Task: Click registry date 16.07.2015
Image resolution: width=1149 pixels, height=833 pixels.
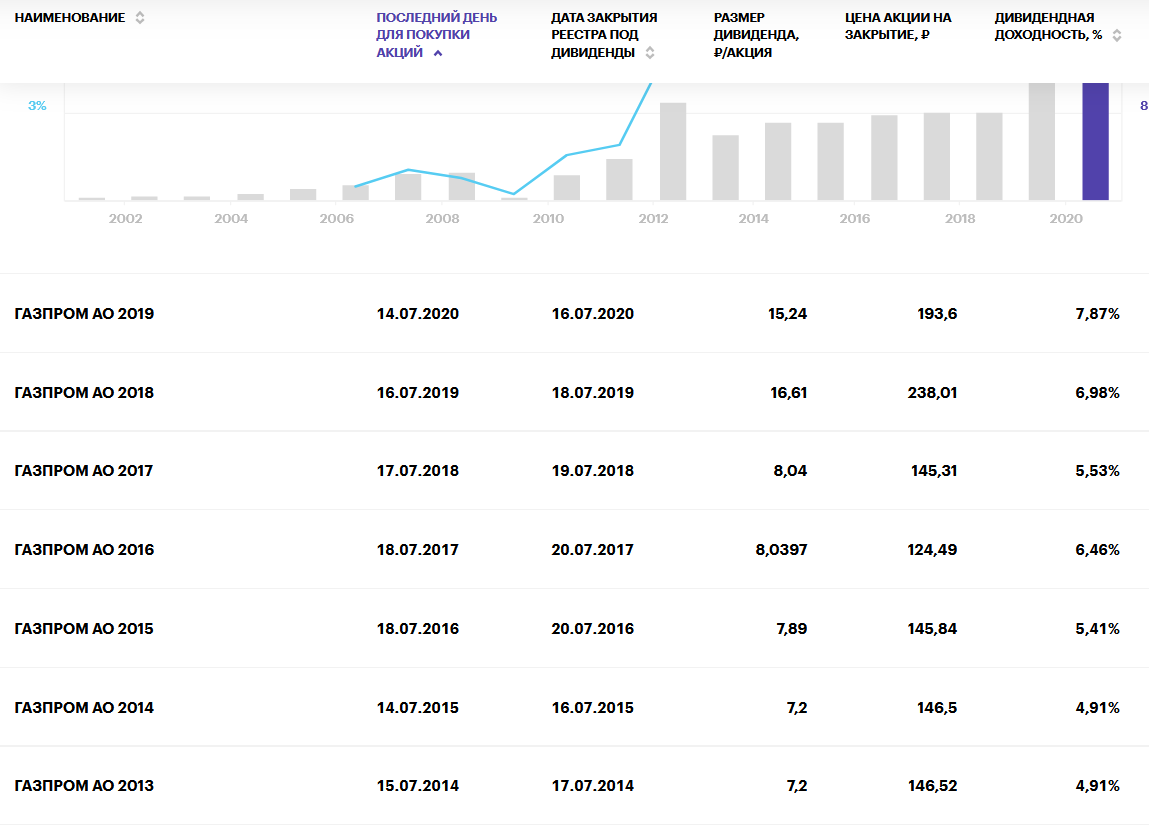Action: point(593,708)
